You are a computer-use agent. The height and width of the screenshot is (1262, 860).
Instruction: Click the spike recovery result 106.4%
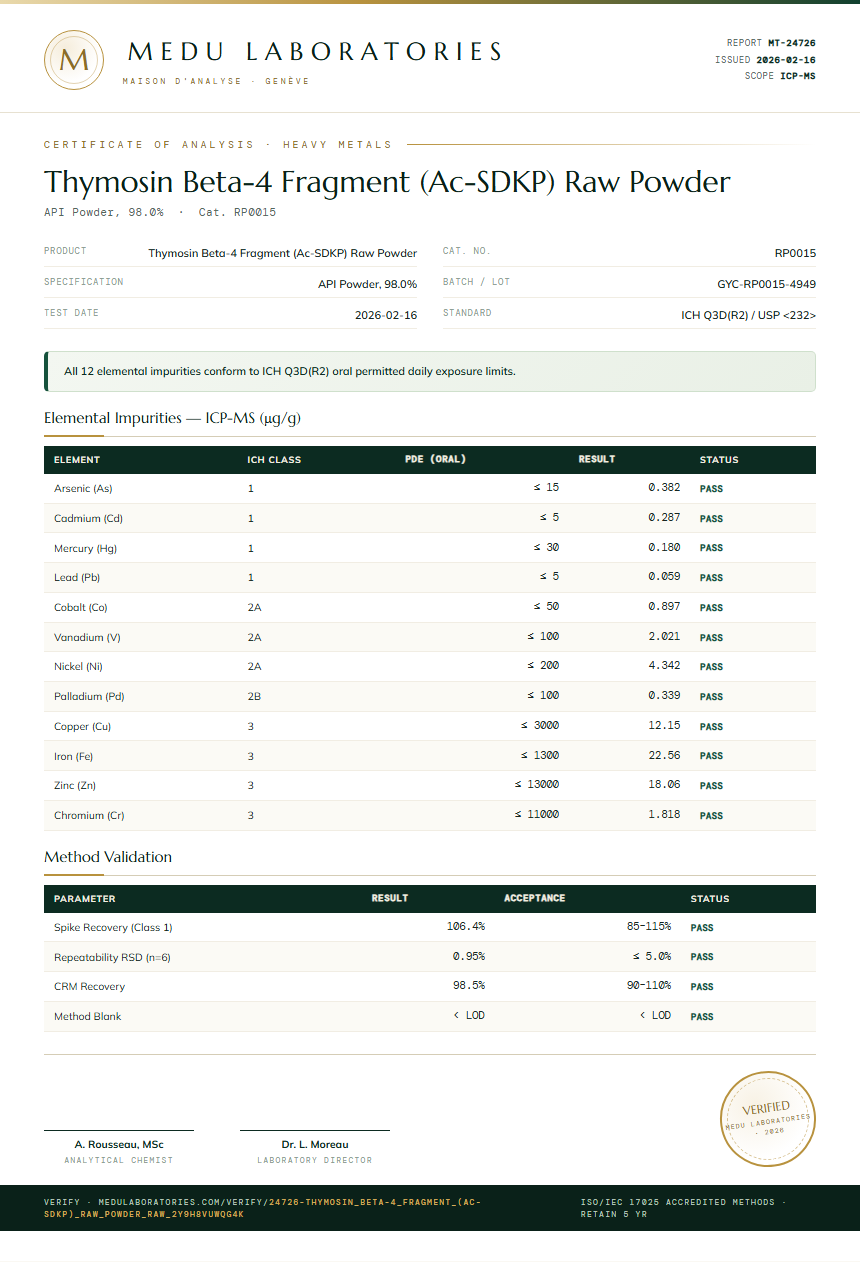tap(466, 927)
